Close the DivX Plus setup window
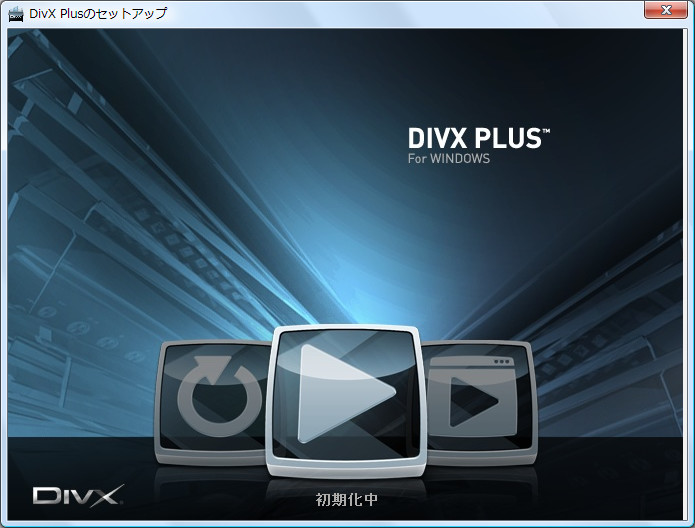Viewport: 695px width, 528px height. tap(665, 10)
